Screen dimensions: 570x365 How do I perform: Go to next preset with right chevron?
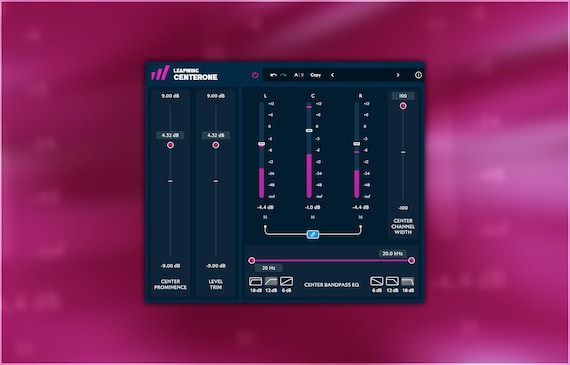pos(398,75)
